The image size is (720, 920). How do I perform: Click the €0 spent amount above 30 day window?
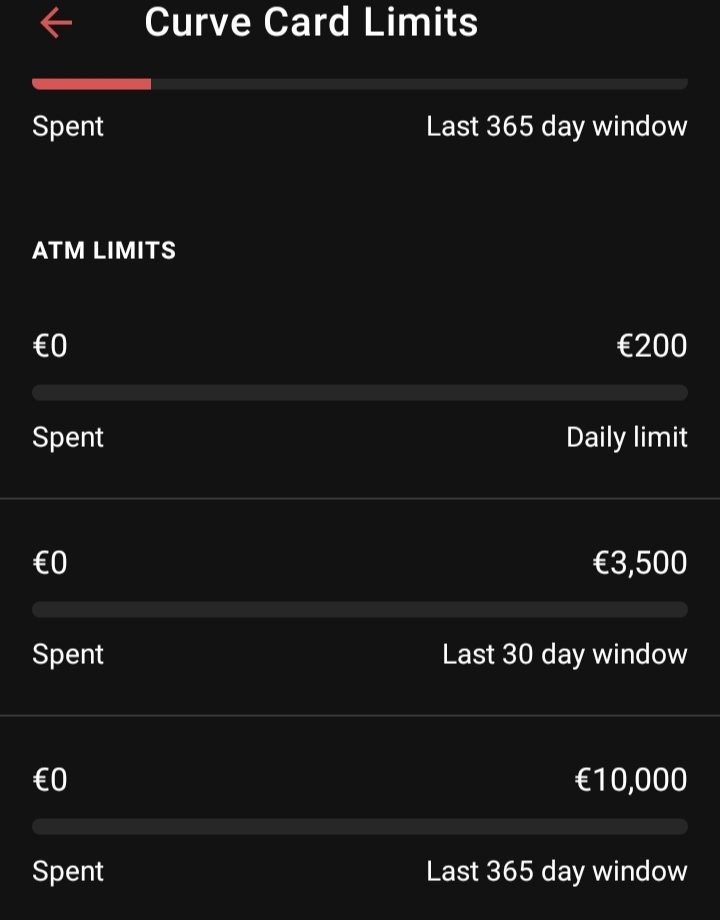pos(50,563)
